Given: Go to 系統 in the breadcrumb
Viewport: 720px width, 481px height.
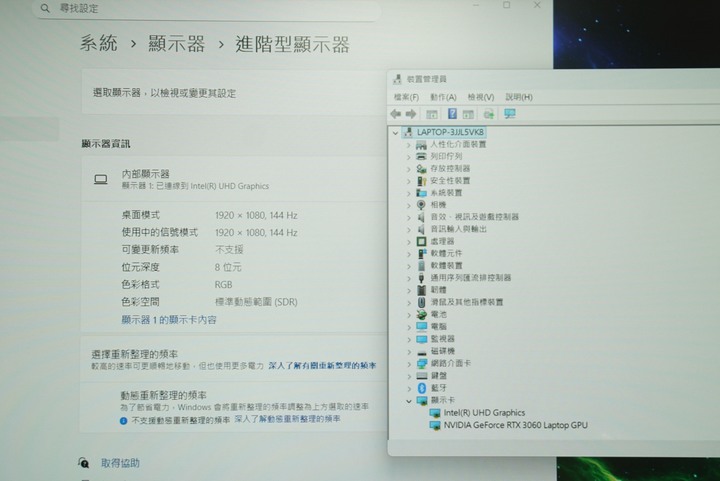Looking at the screenshot, I should click(x=99, y=44).
